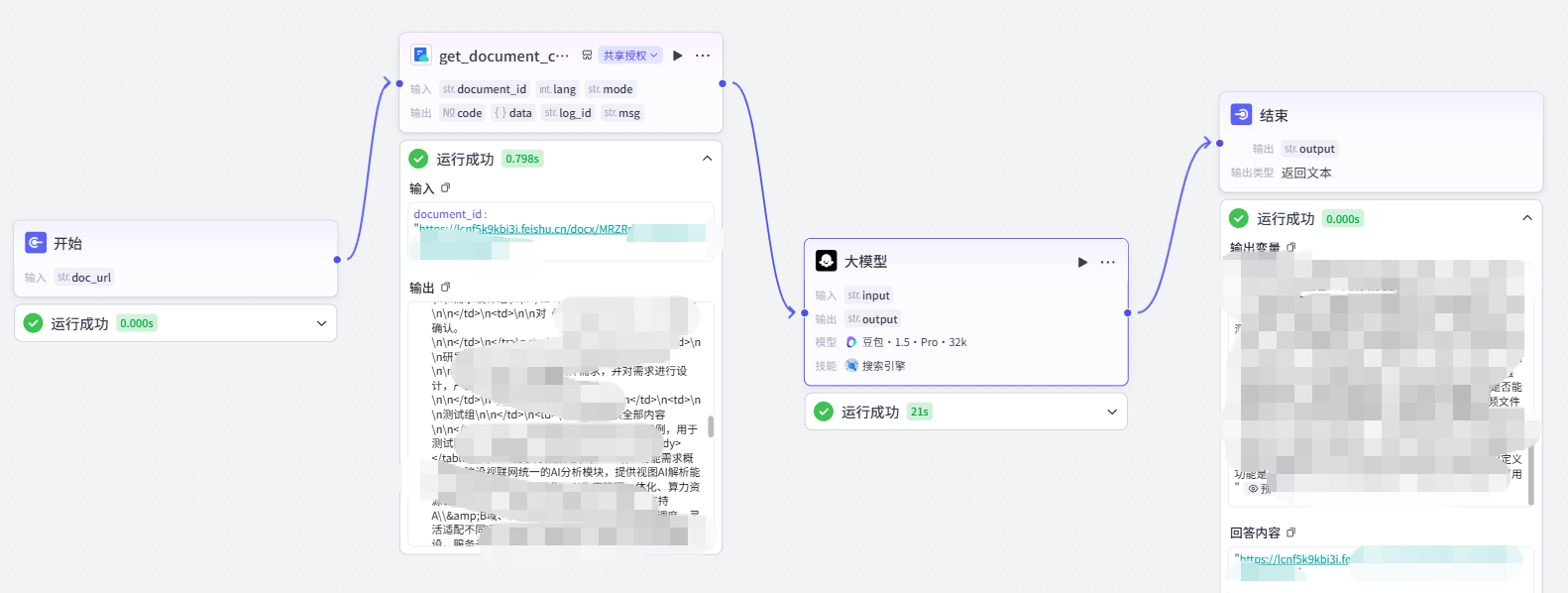Expand the Start node run result

(x=321, y=323)
